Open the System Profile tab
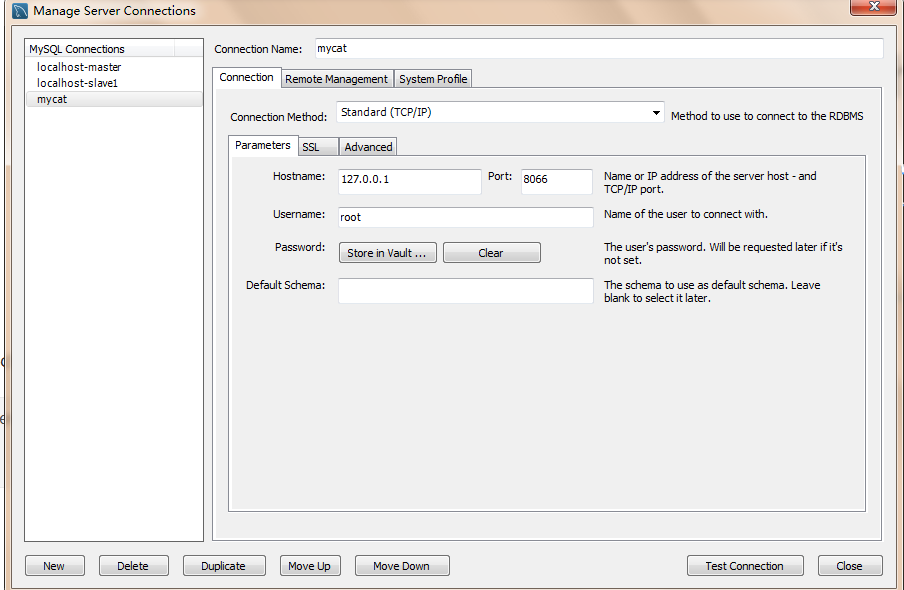Screen dimensions: 904x590 pos(433,79)
